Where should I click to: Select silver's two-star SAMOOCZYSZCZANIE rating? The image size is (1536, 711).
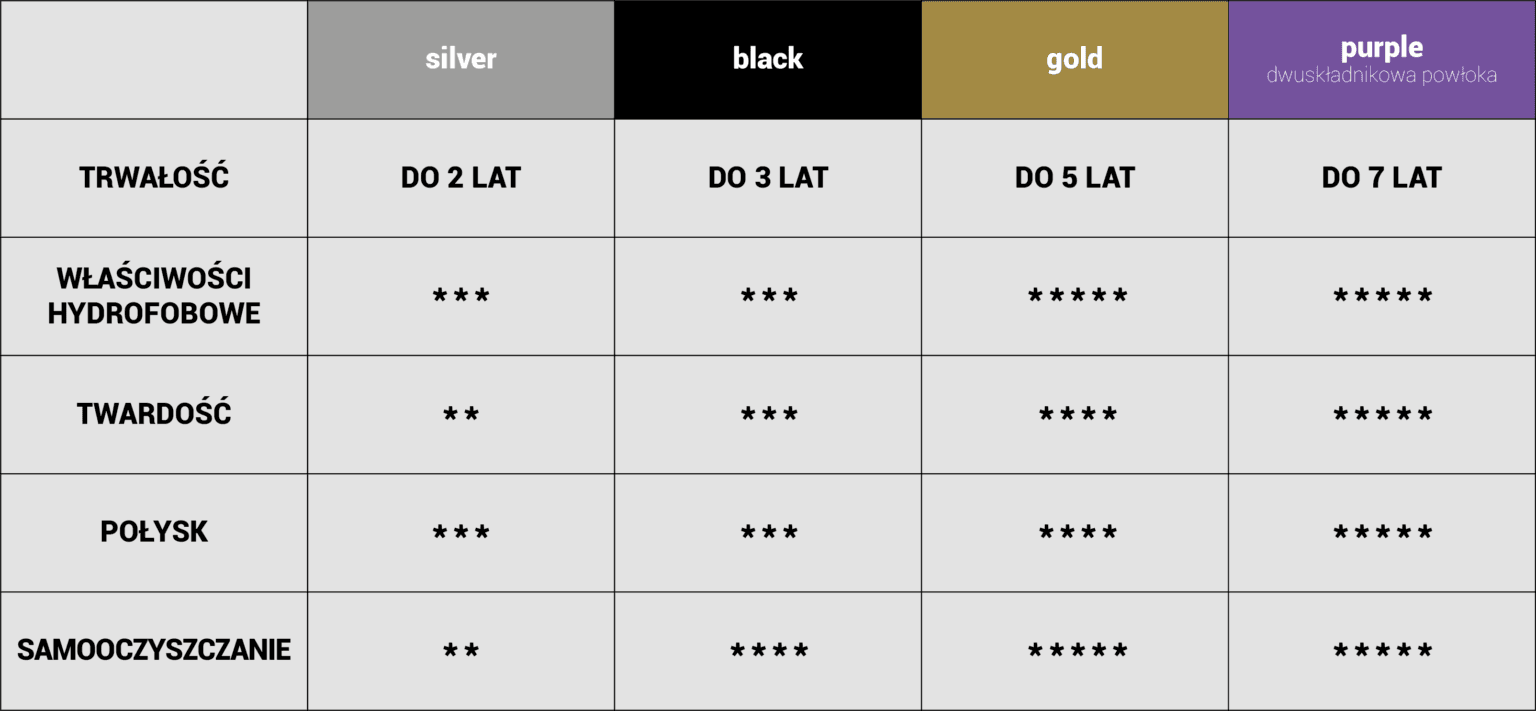[461, 652]
